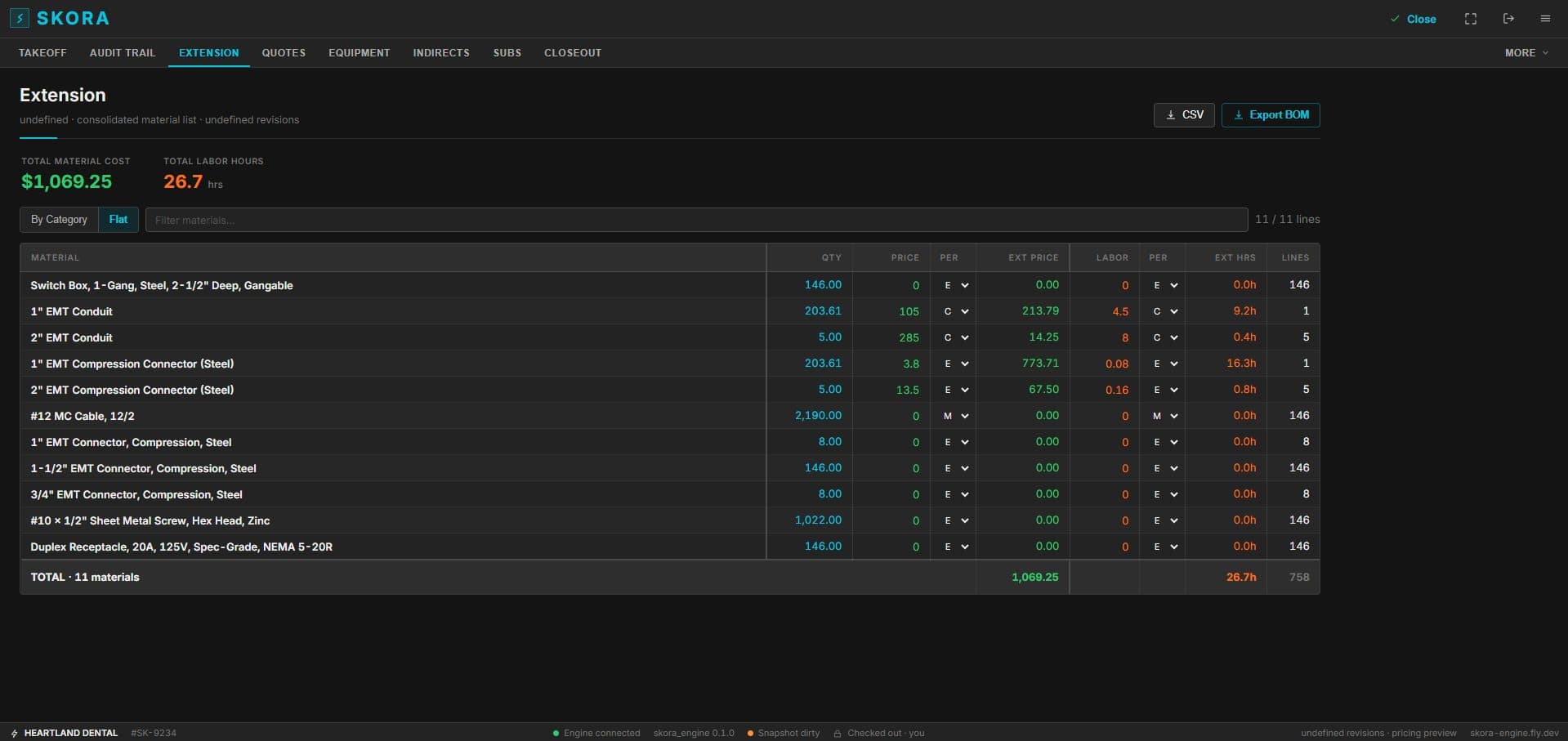
Task: Click total material cost $1,069.25
Action: click(66, 181)
